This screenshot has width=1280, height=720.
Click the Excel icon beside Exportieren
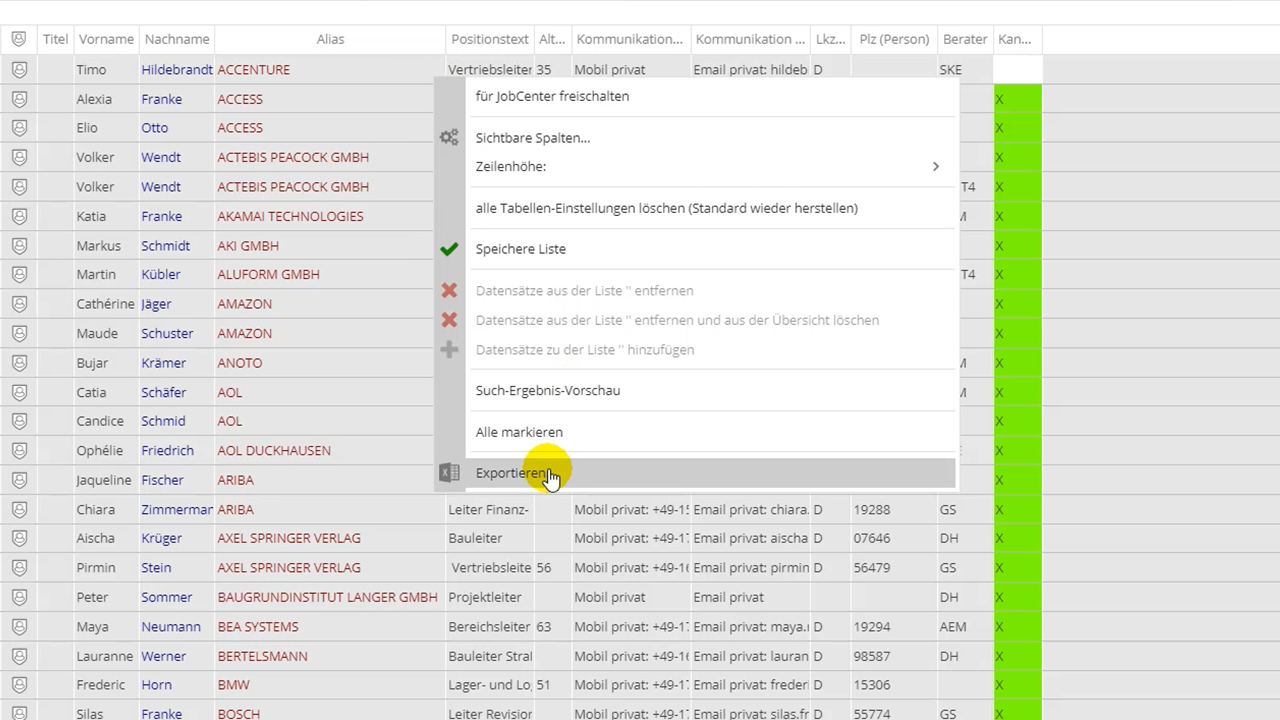[449, 473]
